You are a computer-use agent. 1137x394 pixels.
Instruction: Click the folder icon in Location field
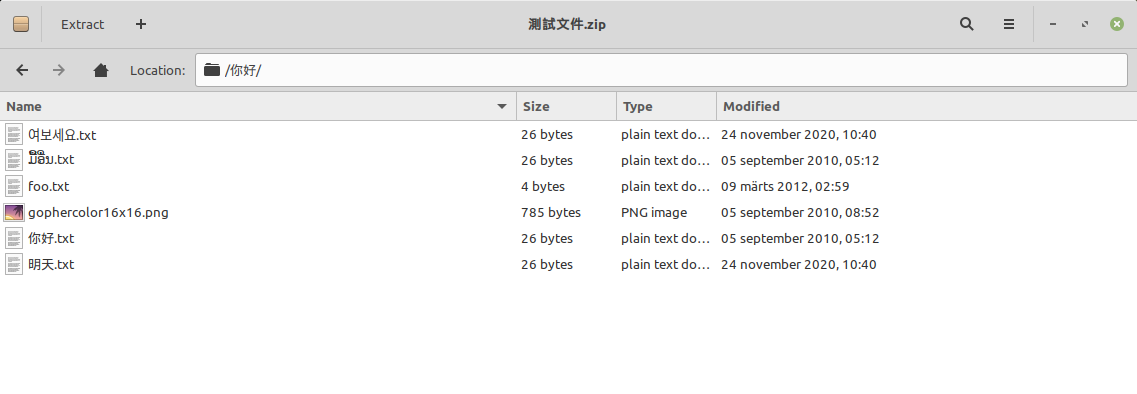coord(212,70)
